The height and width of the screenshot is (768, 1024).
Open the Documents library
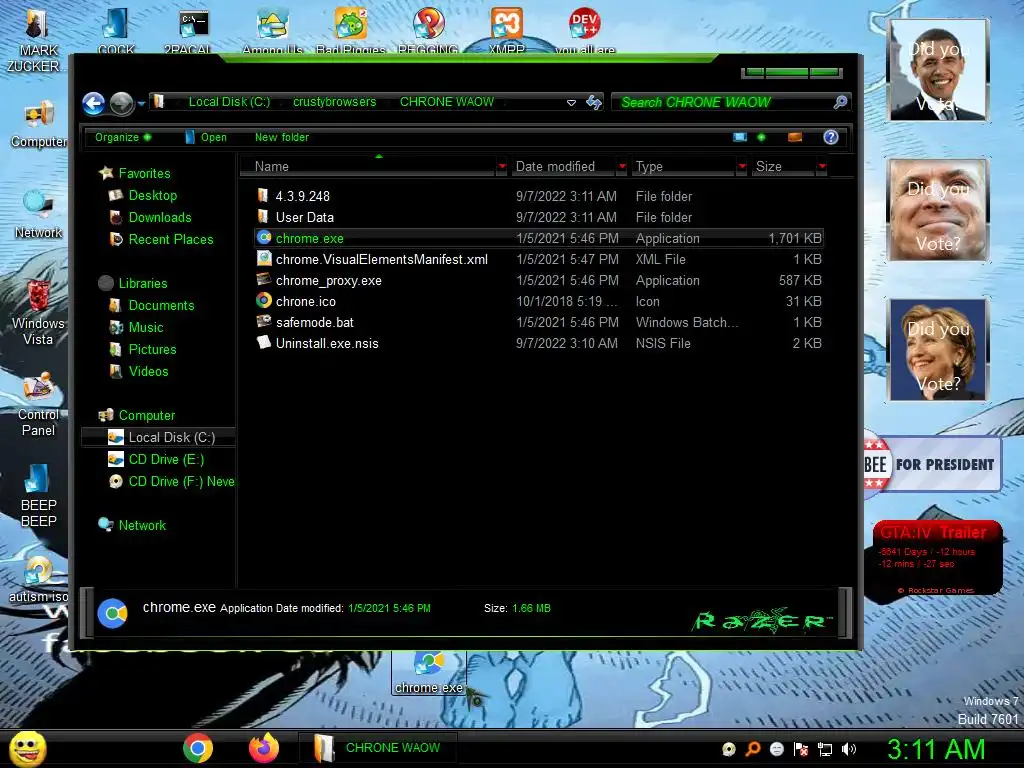pos(151,305)
